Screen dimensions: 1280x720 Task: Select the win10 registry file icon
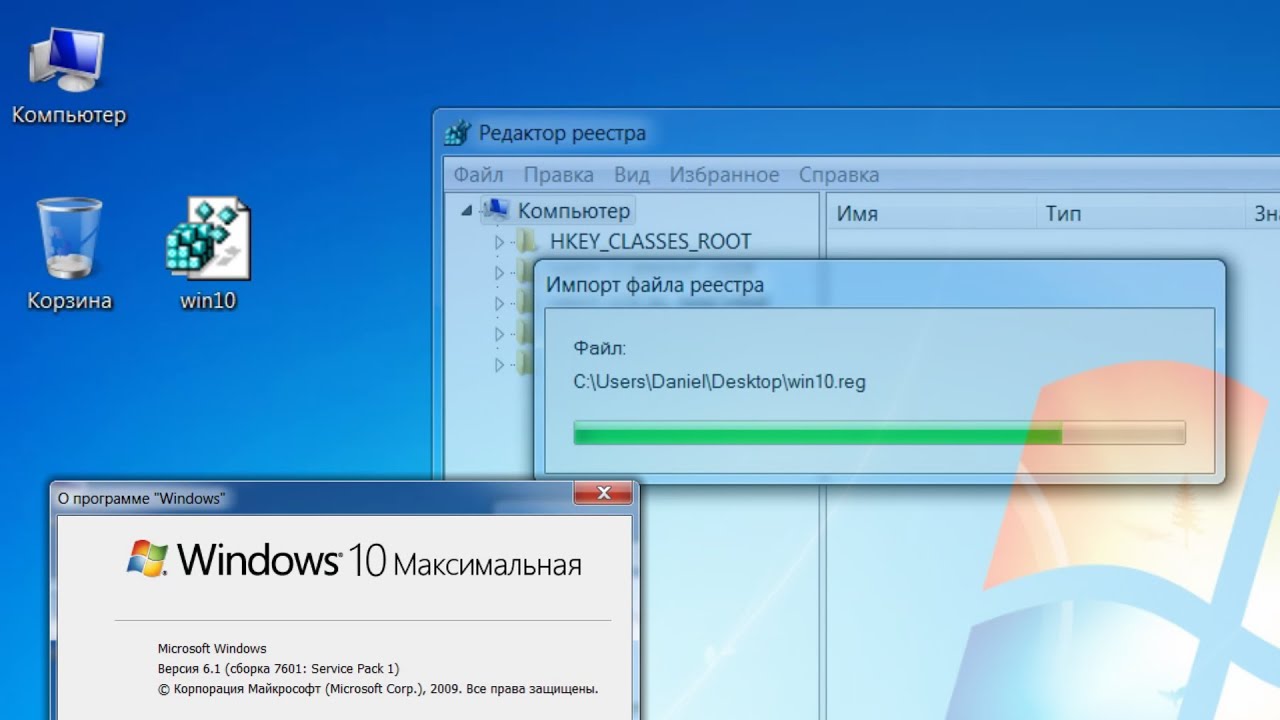click(208, 254)
